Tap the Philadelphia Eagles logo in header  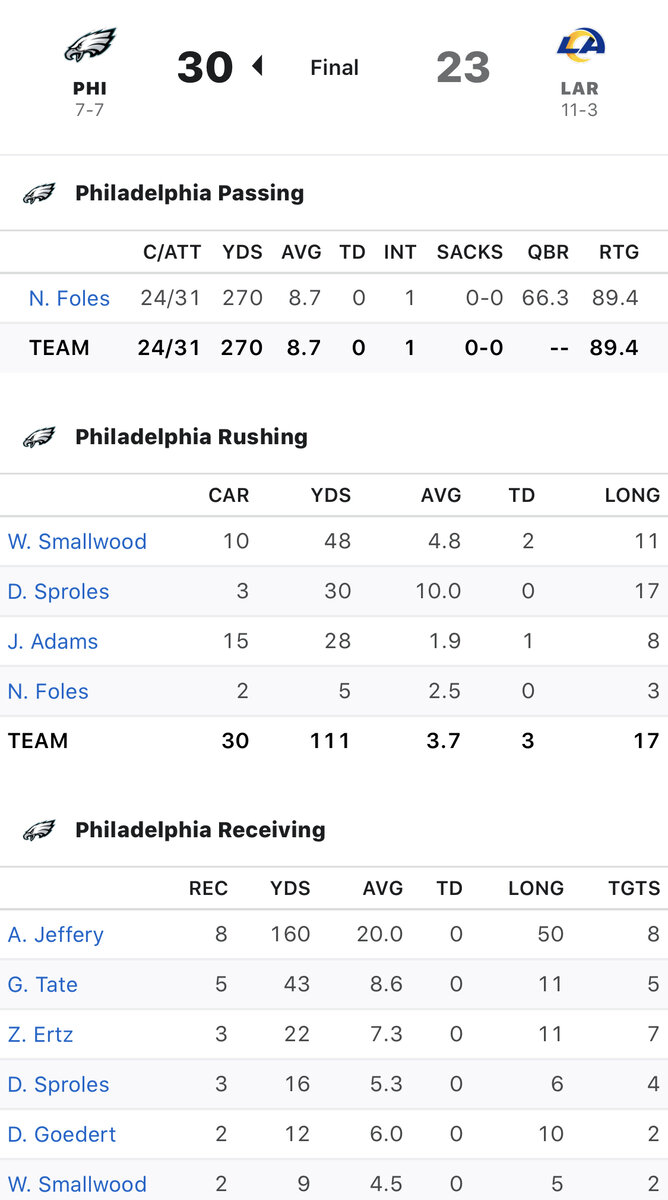click(x=90, y=46)
